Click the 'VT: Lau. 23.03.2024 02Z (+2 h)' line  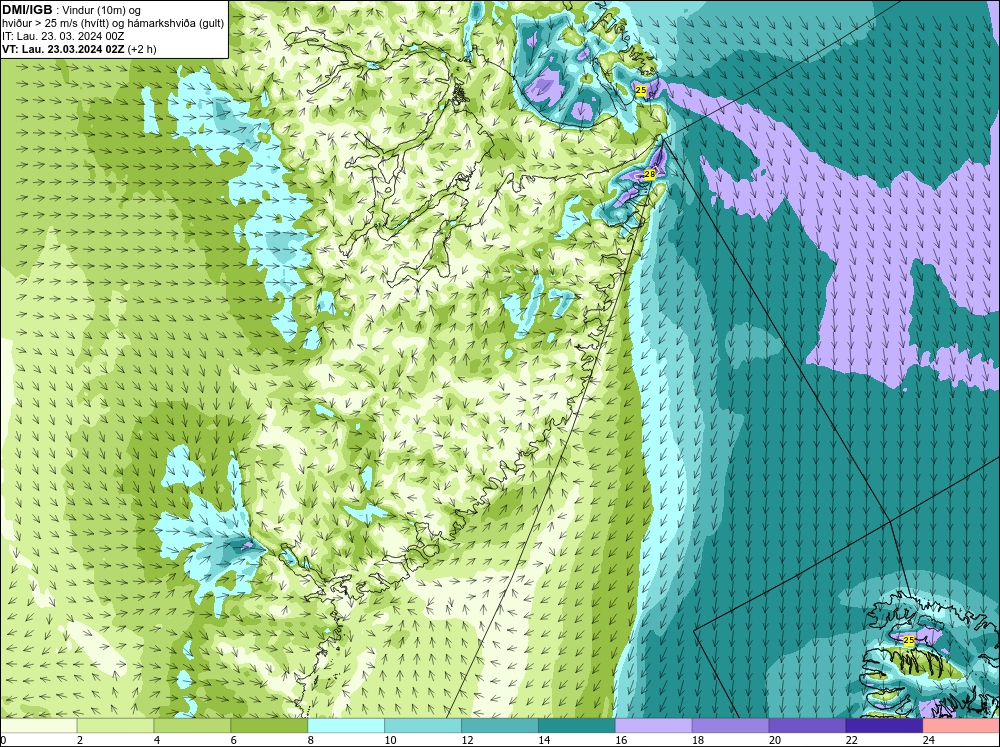point(79,49)
